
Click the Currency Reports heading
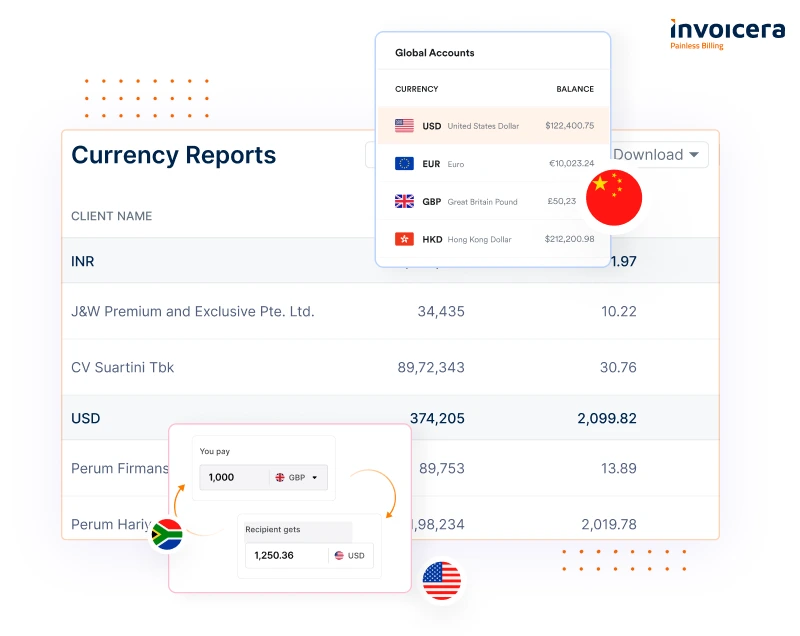(173, 155)
